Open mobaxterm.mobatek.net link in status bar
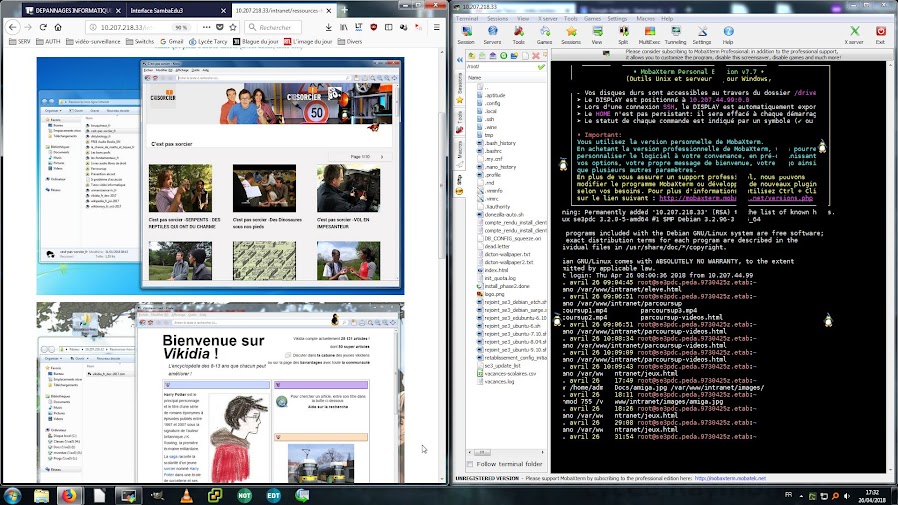 [730, 478]
